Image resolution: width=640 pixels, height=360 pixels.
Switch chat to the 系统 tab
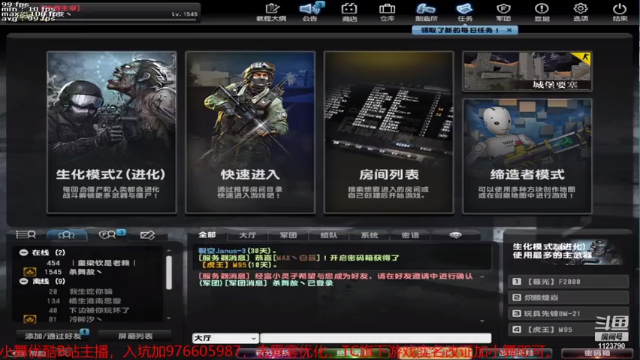369,235
